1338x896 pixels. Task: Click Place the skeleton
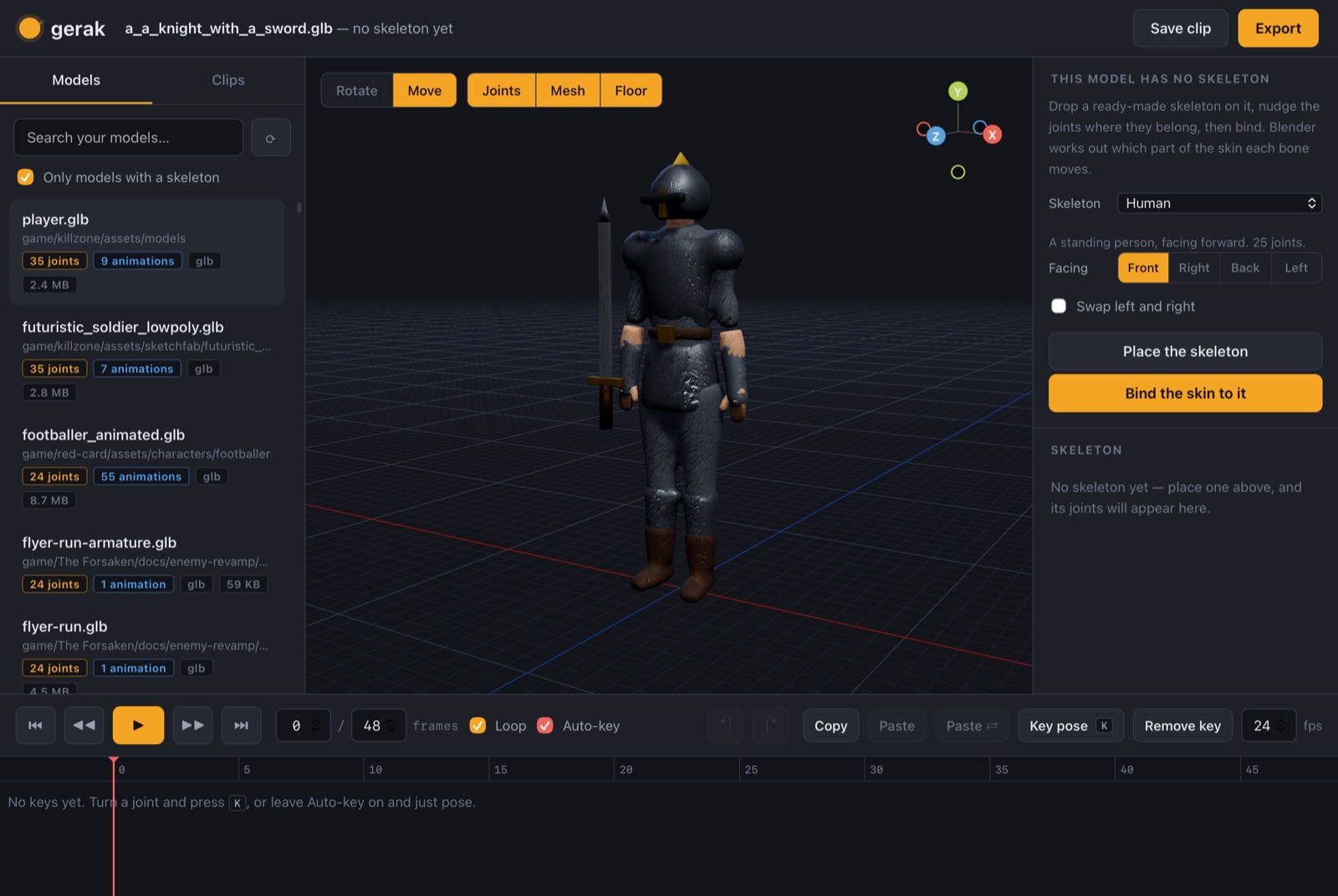click(1185, 351)
